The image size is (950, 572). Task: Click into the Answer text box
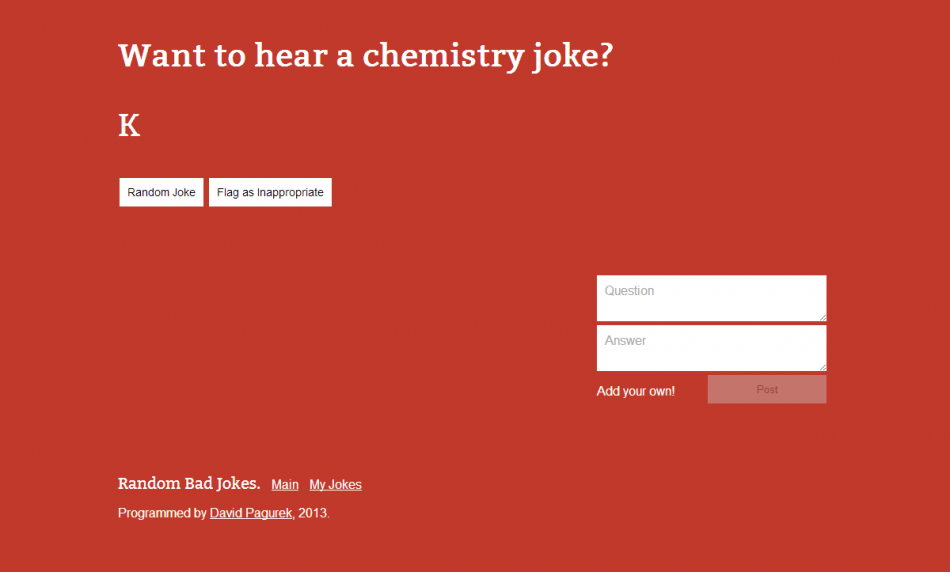710,347
